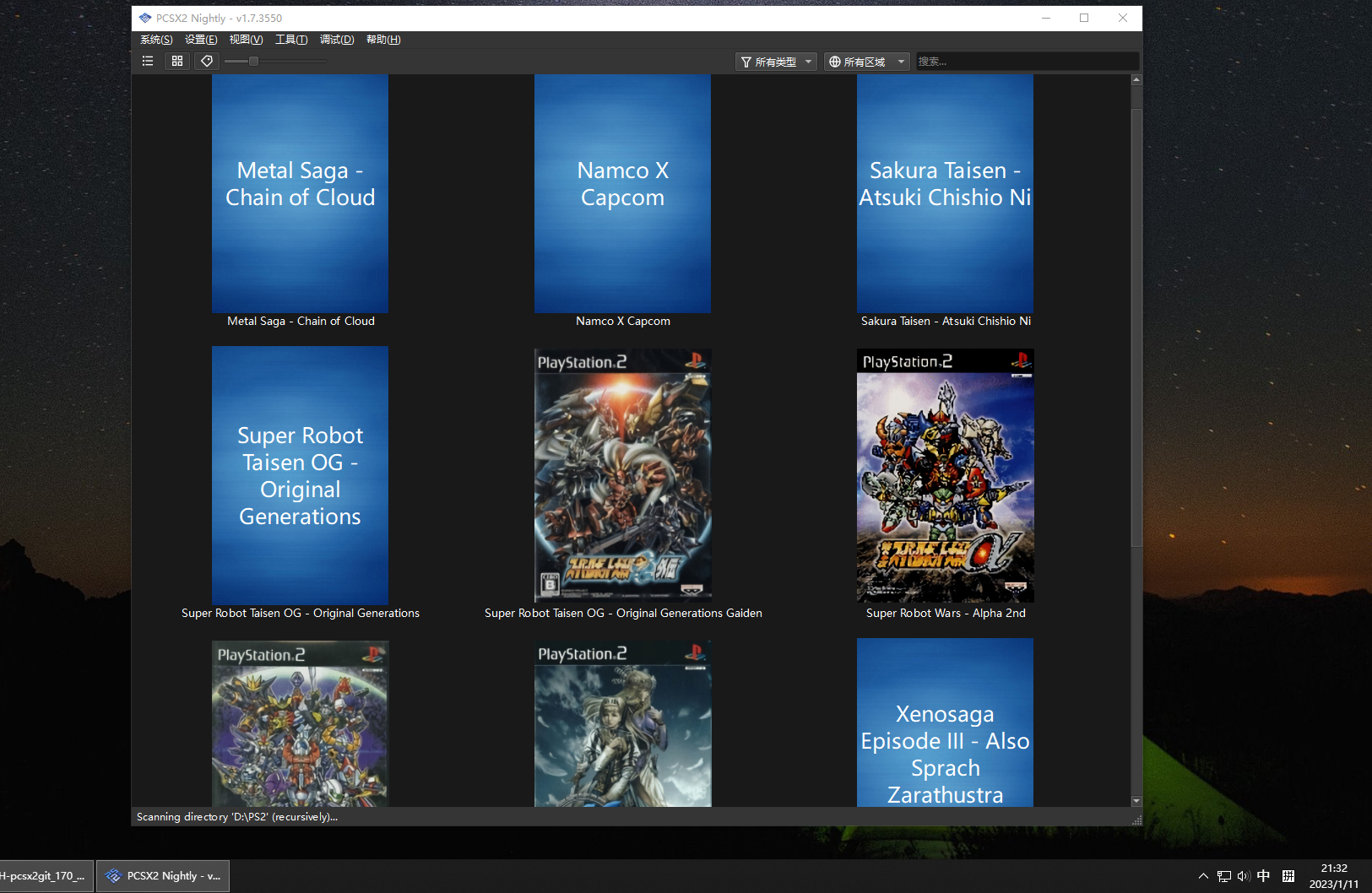Open the 帮助(H) menu
The image size is (1372, 893).
click(383, 40)
